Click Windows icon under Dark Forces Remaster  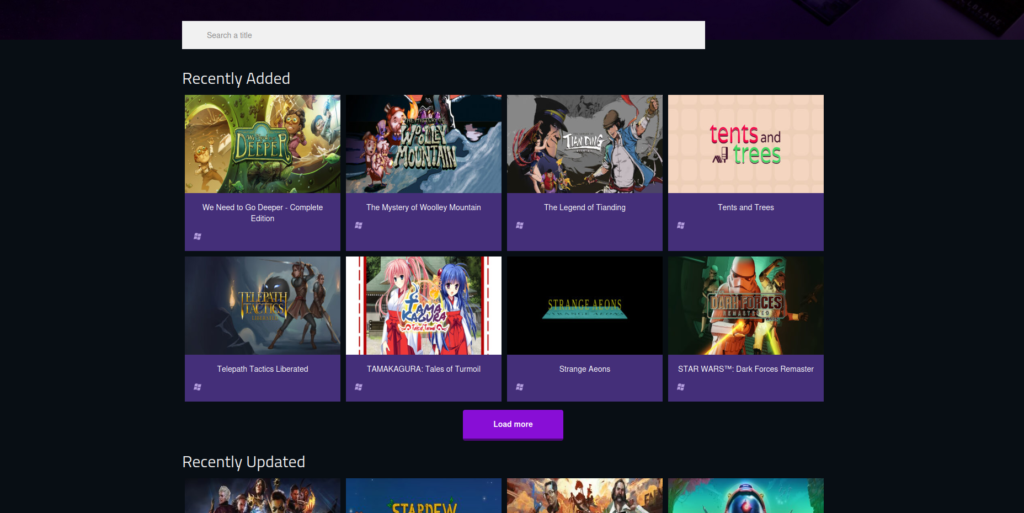(x=681, y=387)
